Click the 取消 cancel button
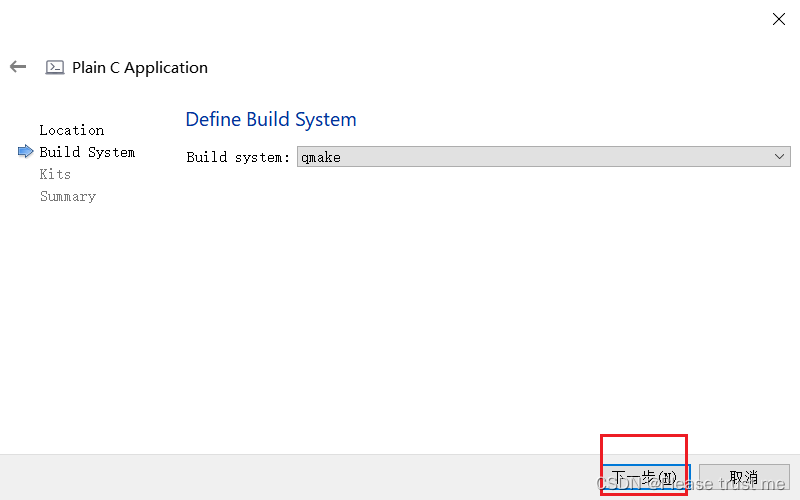800x500 pixels. (x=744, y=478)
